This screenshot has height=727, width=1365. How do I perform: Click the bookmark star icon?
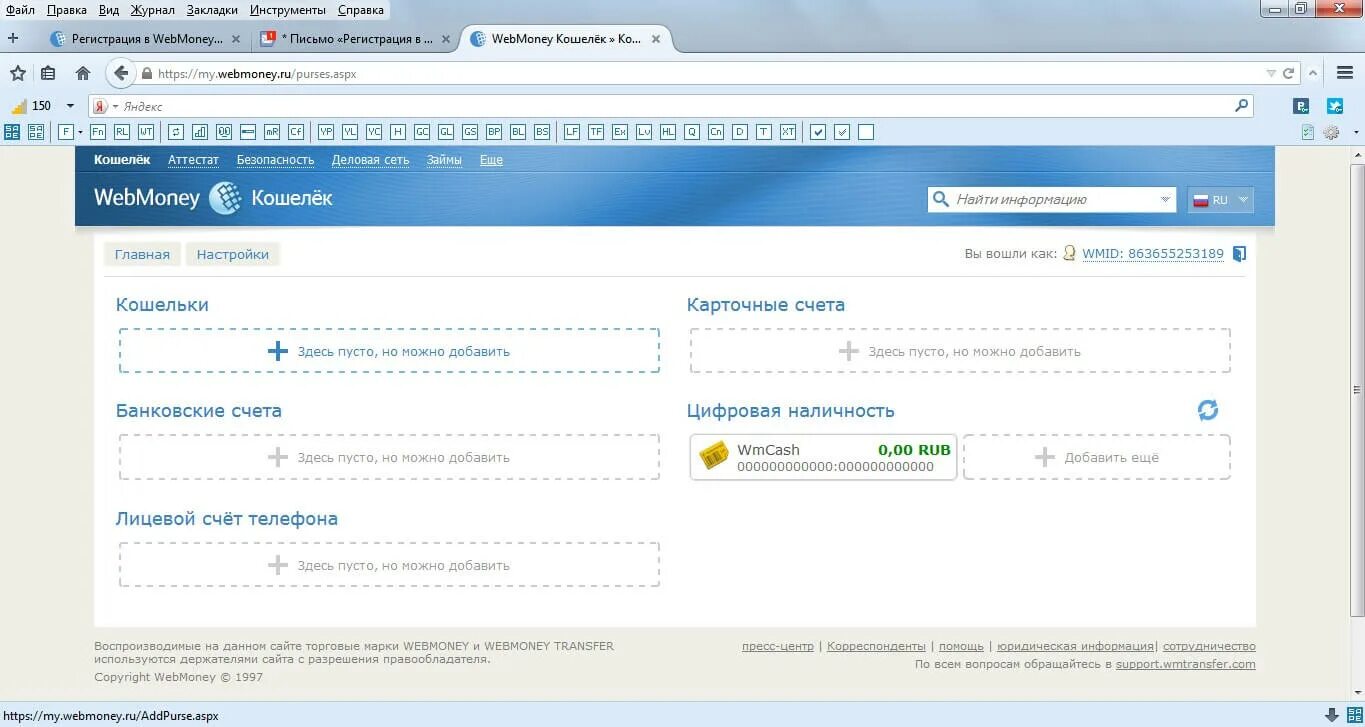point(18,73)
